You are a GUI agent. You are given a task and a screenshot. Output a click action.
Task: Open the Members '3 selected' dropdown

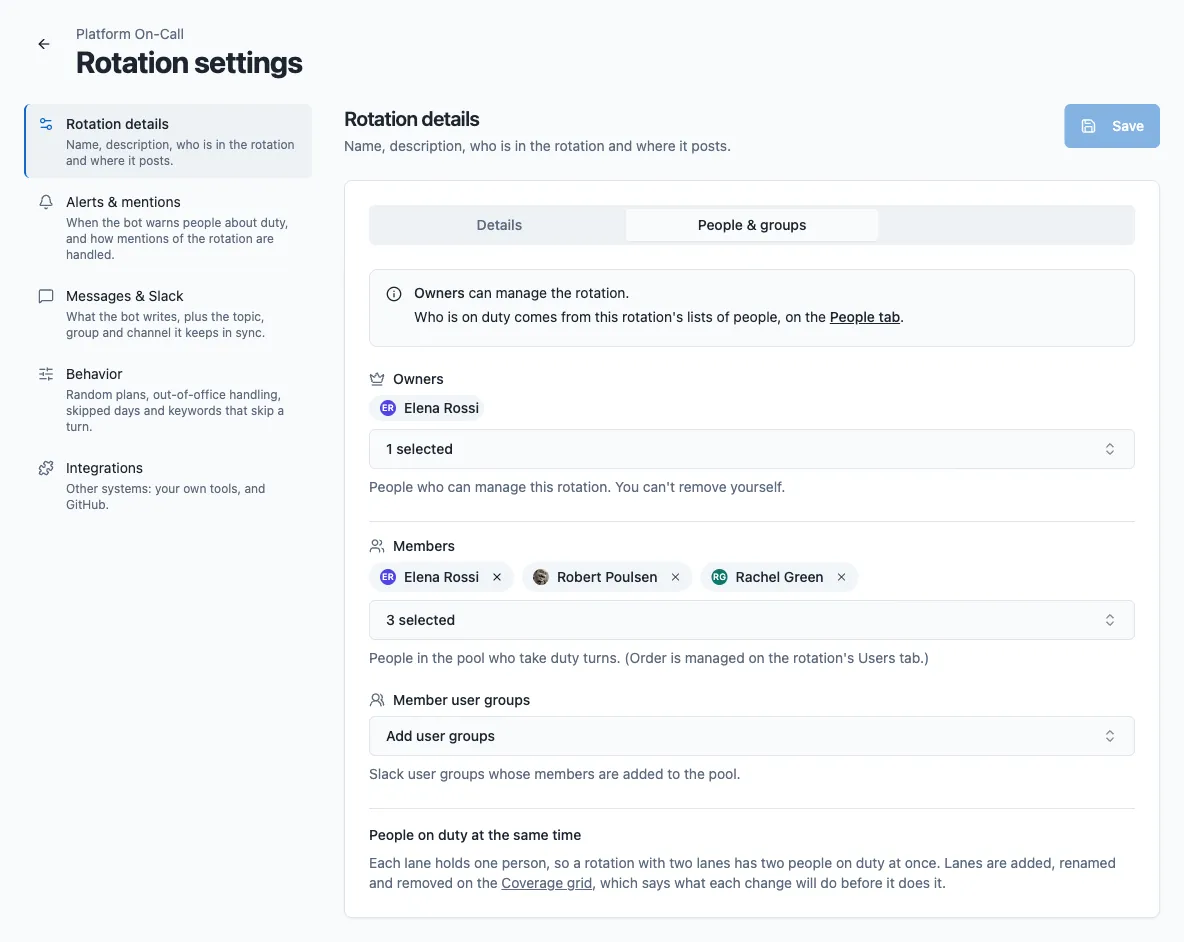pos(751,620)
